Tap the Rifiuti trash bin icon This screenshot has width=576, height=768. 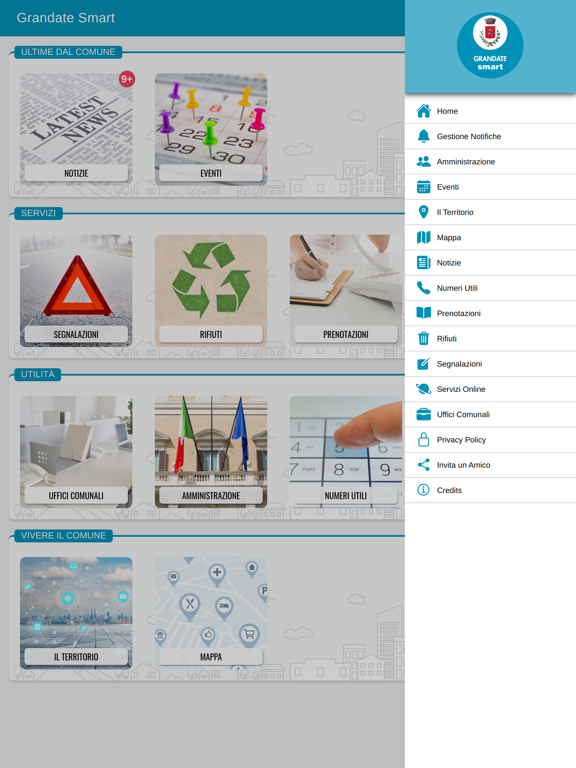(423, 338)
